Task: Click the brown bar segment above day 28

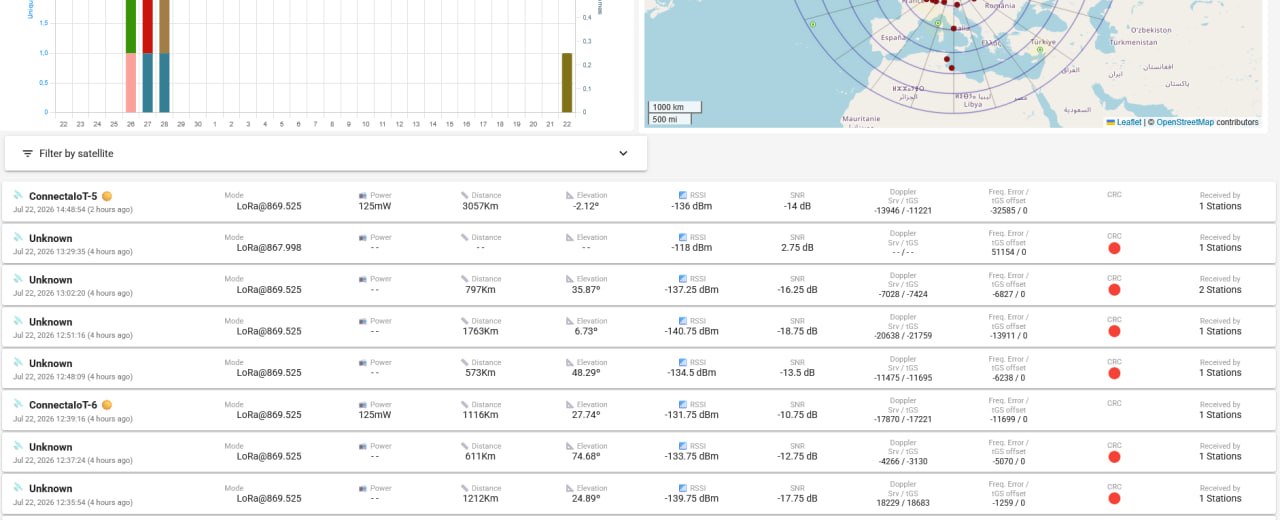Action: 164,26
